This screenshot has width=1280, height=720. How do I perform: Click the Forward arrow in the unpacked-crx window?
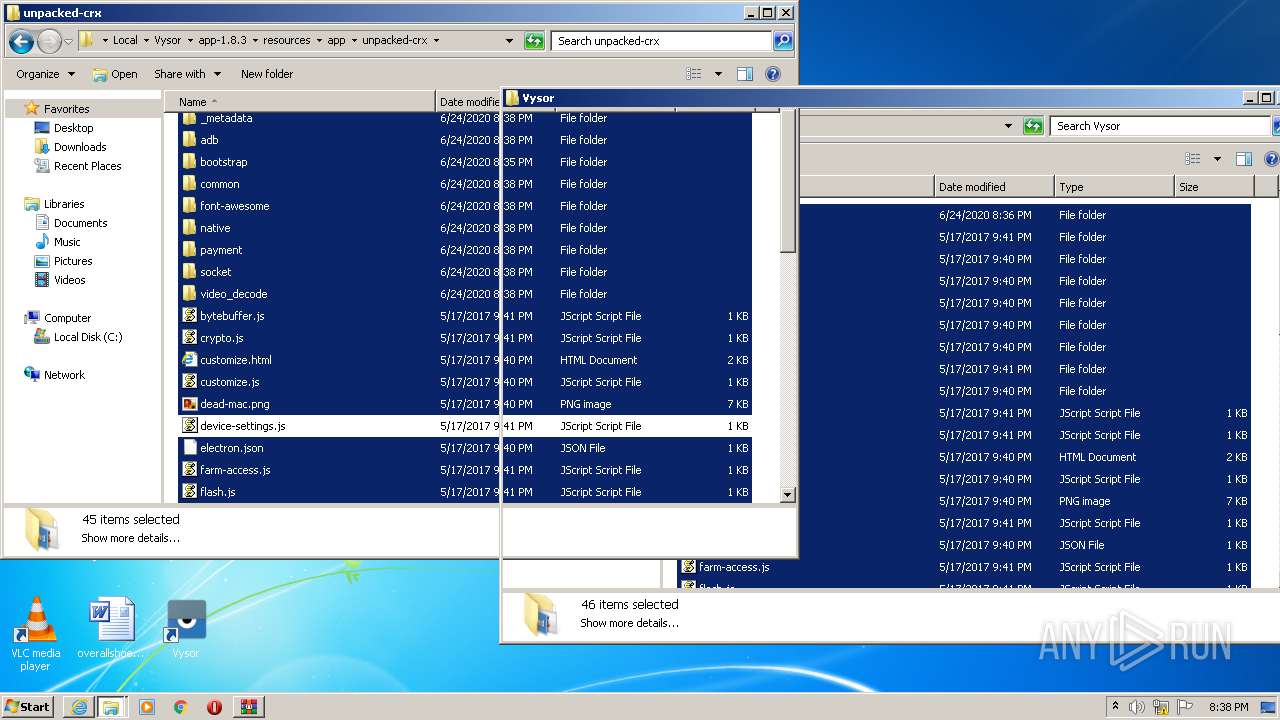pos(49,41)
